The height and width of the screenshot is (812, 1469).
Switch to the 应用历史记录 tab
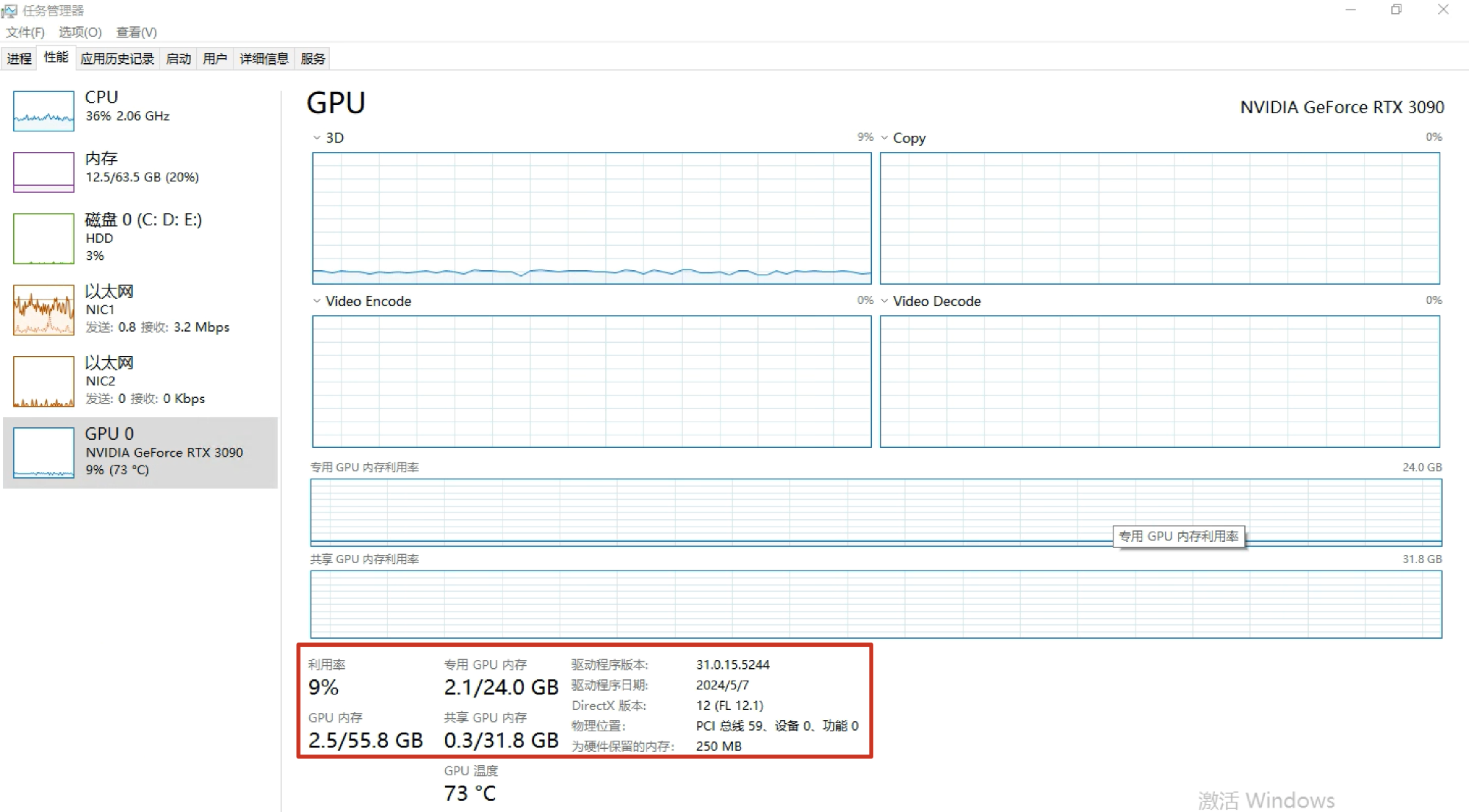[118, 59]
